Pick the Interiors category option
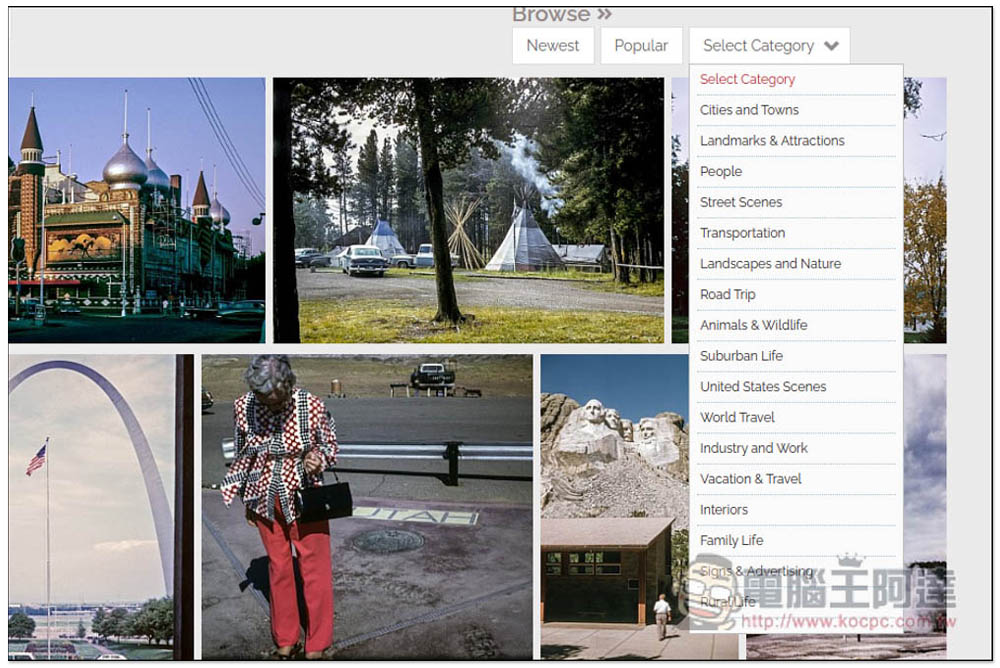The width and height of the screenshot is (1000, 668). tap(724, 510)
